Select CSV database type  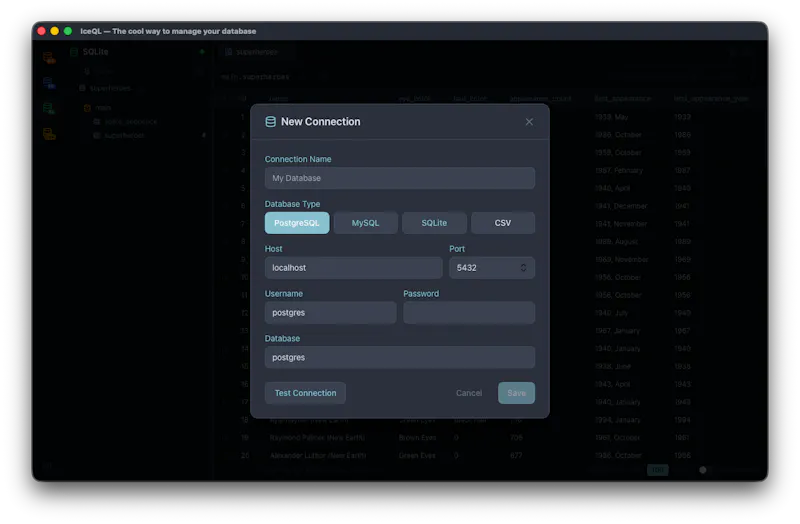[x=503, y=223]
